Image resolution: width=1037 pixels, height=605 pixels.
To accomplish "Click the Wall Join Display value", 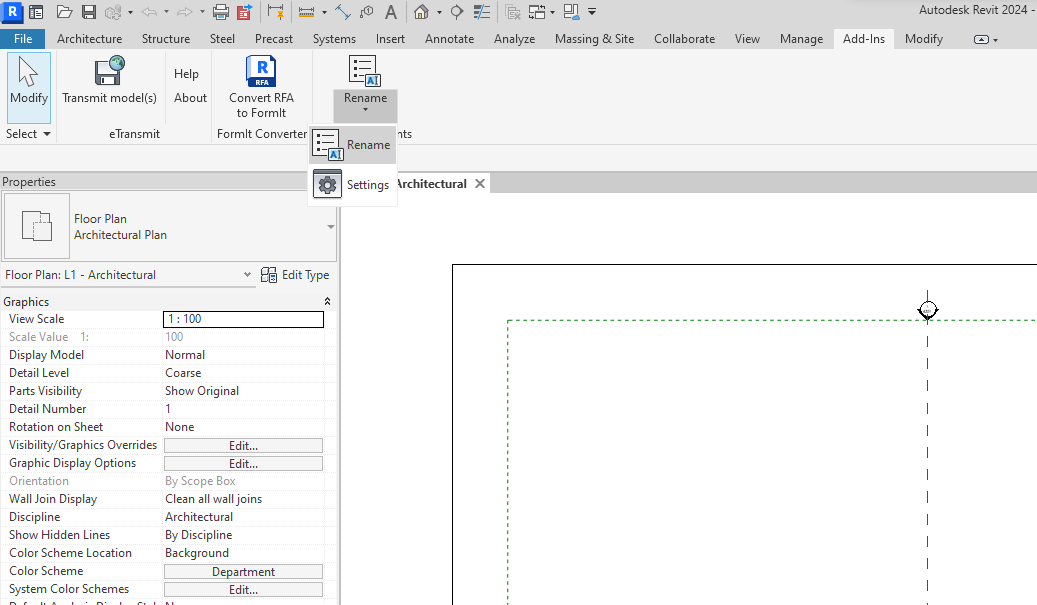I will [243, 499].
